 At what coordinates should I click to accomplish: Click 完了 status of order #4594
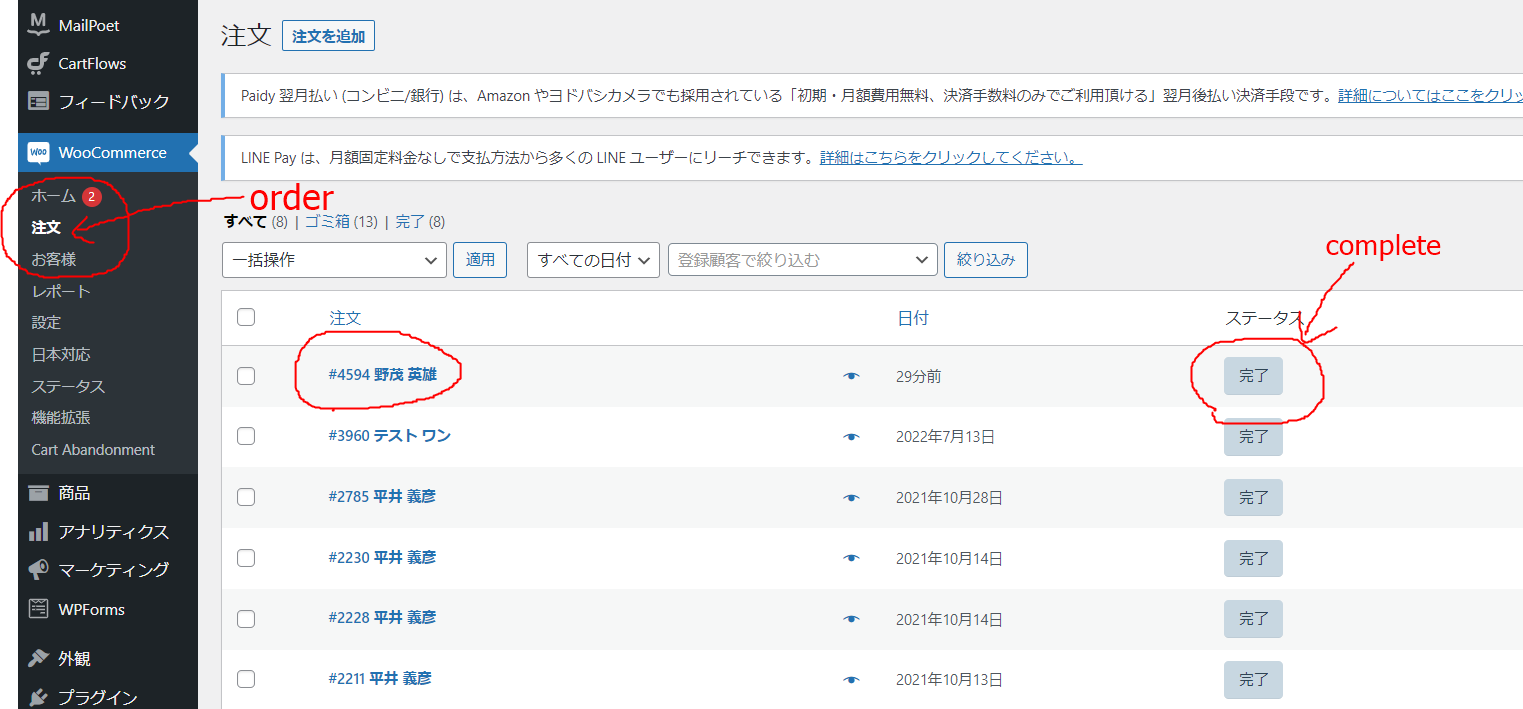point(1253,376)
